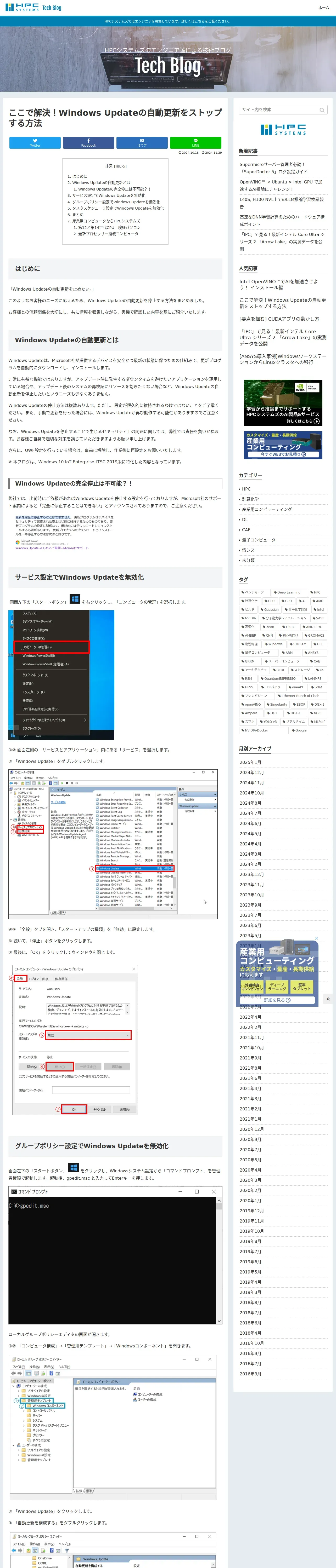Click 詳細を見る on the floating ad
336x1568 pixels.
click(x=277, y=1000)
